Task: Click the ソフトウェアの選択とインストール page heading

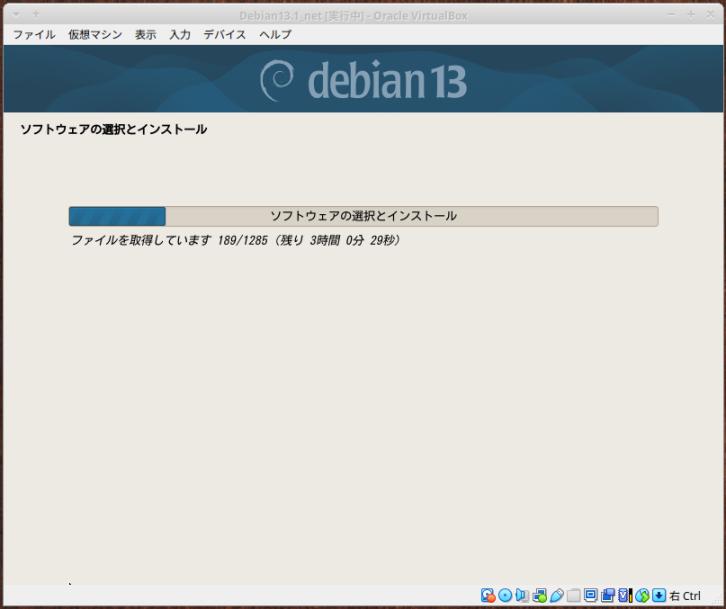Action: pyautogui.click(x=113, y=129)
